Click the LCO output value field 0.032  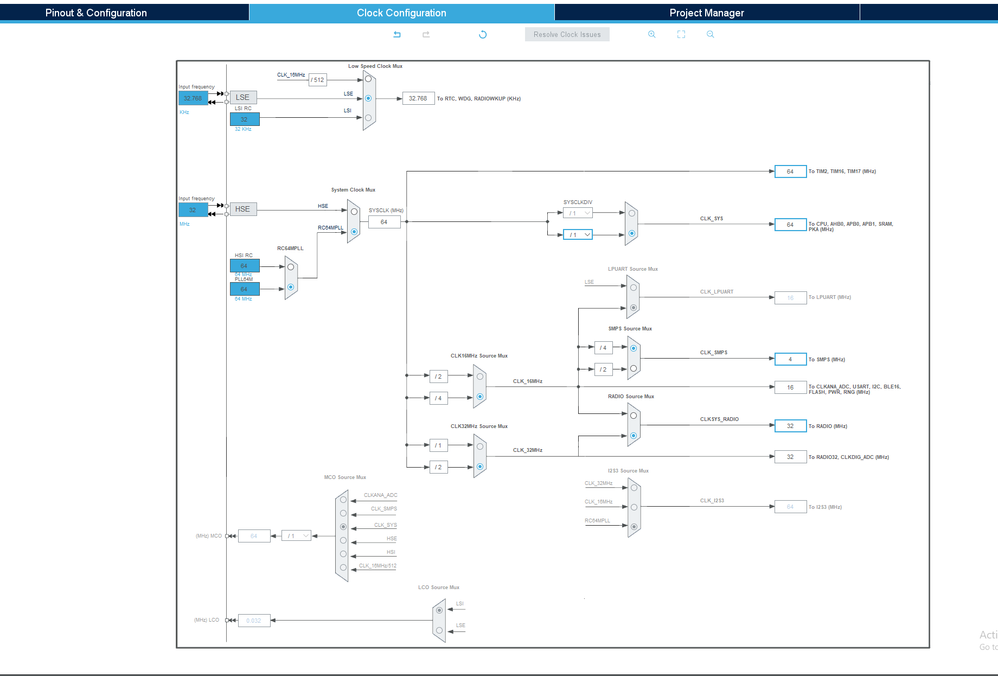[254, 620]
